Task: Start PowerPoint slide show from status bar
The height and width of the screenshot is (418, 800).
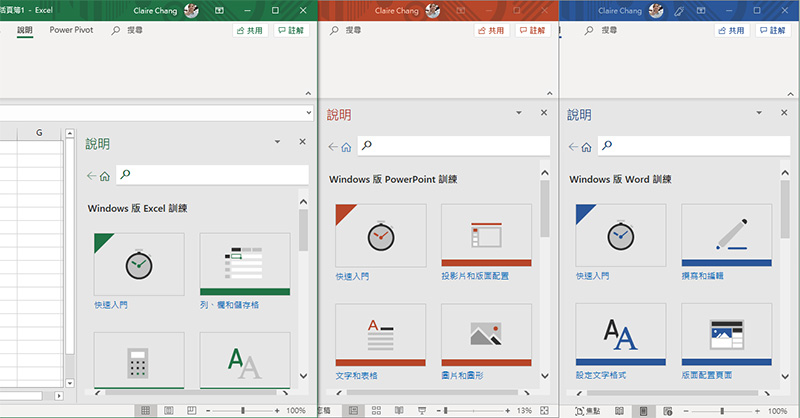Action: 422,410
